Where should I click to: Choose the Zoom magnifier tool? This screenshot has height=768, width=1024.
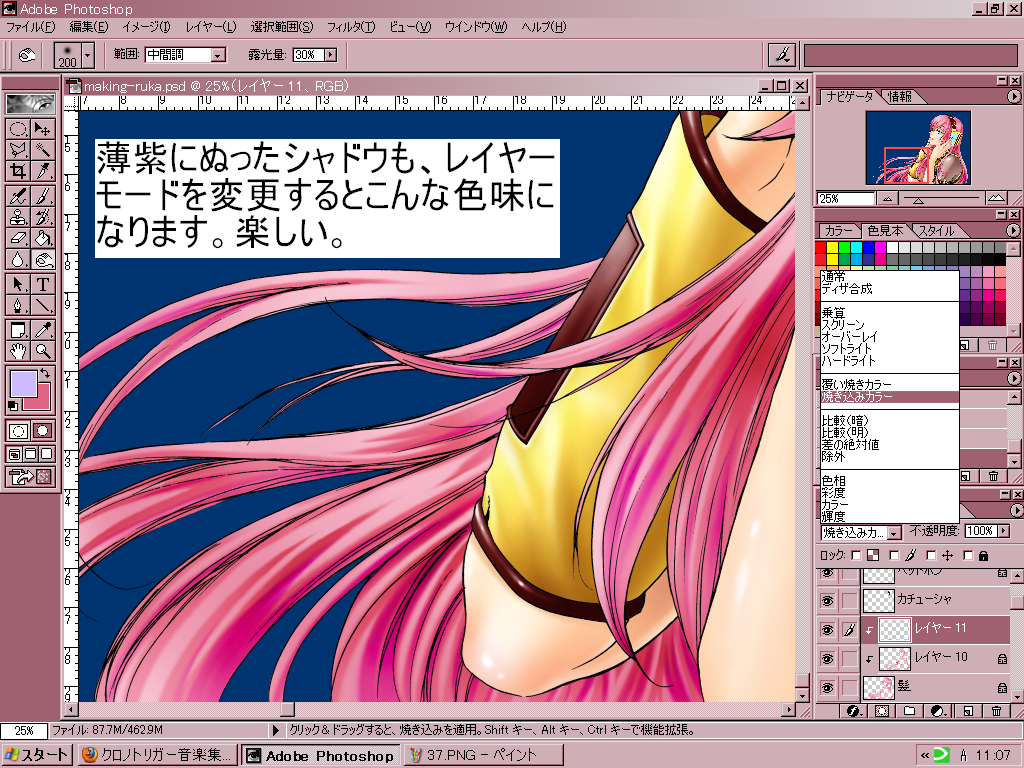pyautogui.click(x=43, y=351)
